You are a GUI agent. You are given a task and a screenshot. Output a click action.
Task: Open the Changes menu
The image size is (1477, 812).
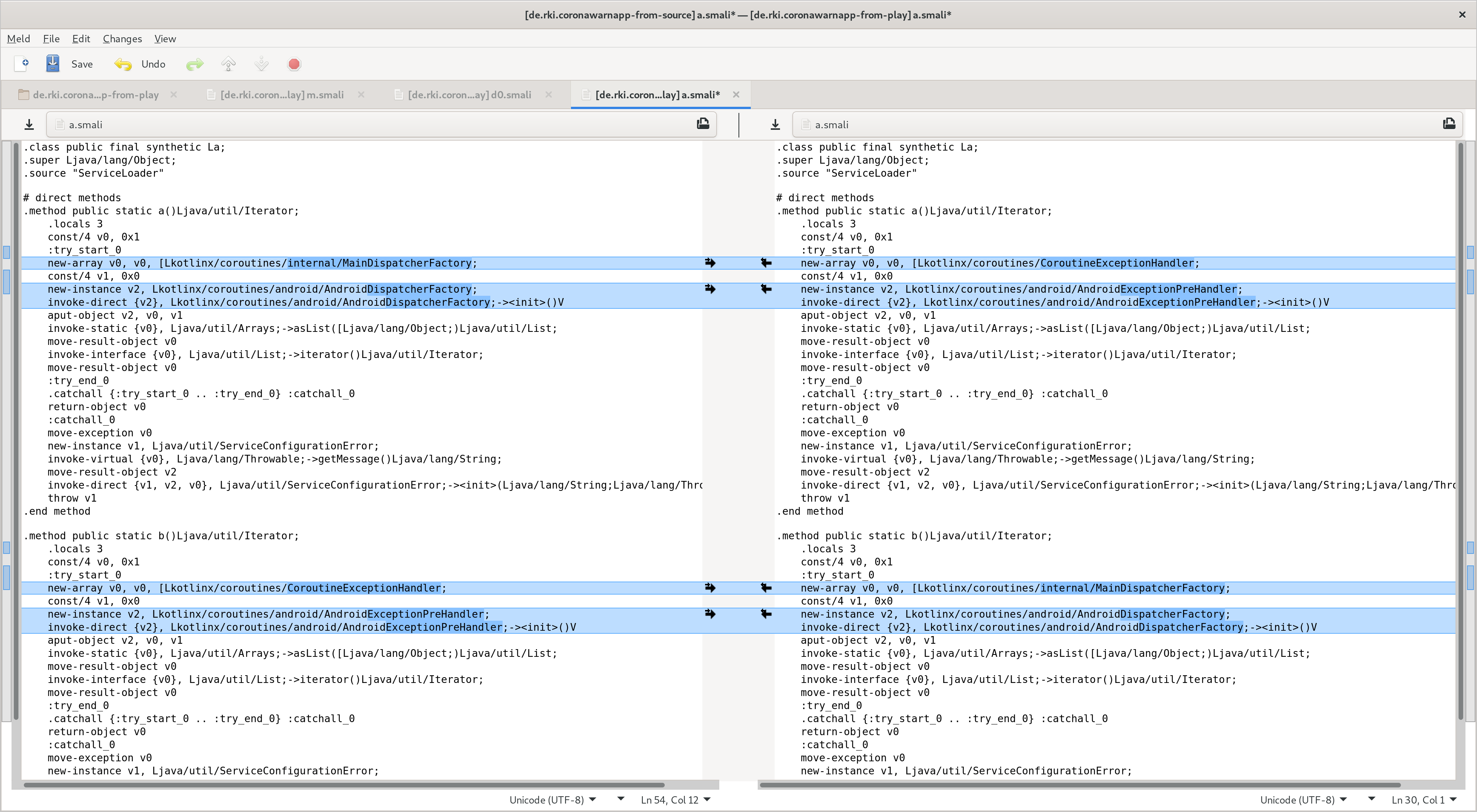[122, 38]
